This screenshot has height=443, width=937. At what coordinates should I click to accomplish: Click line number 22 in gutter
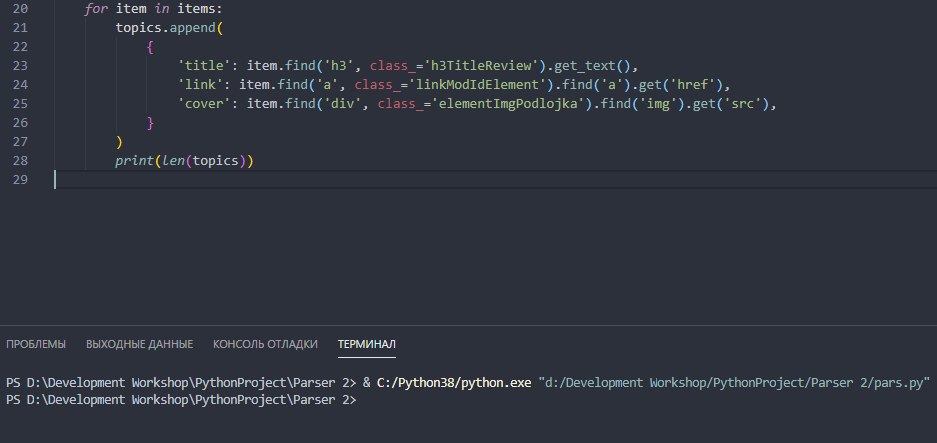tap(20, 47)
